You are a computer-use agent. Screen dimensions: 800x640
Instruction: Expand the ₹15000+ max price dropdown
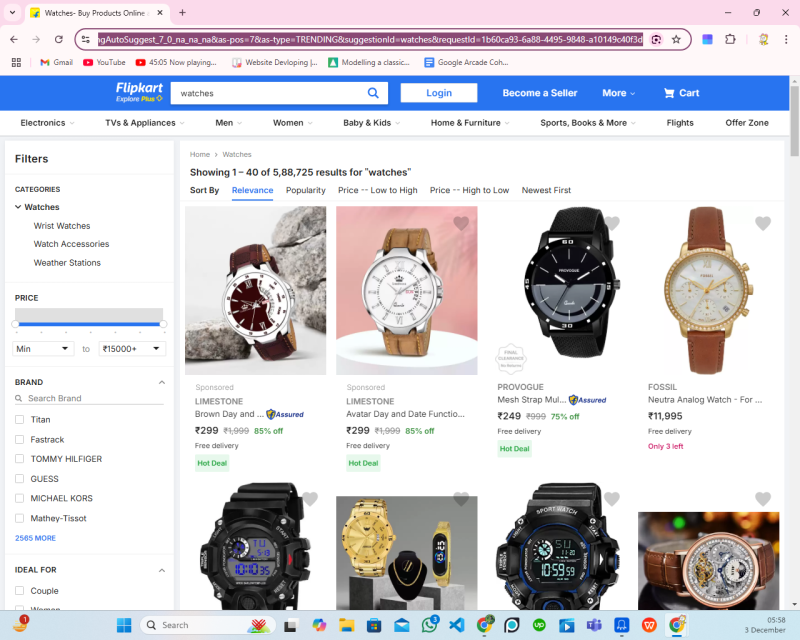pyautogui.click(x=132, y=349)
